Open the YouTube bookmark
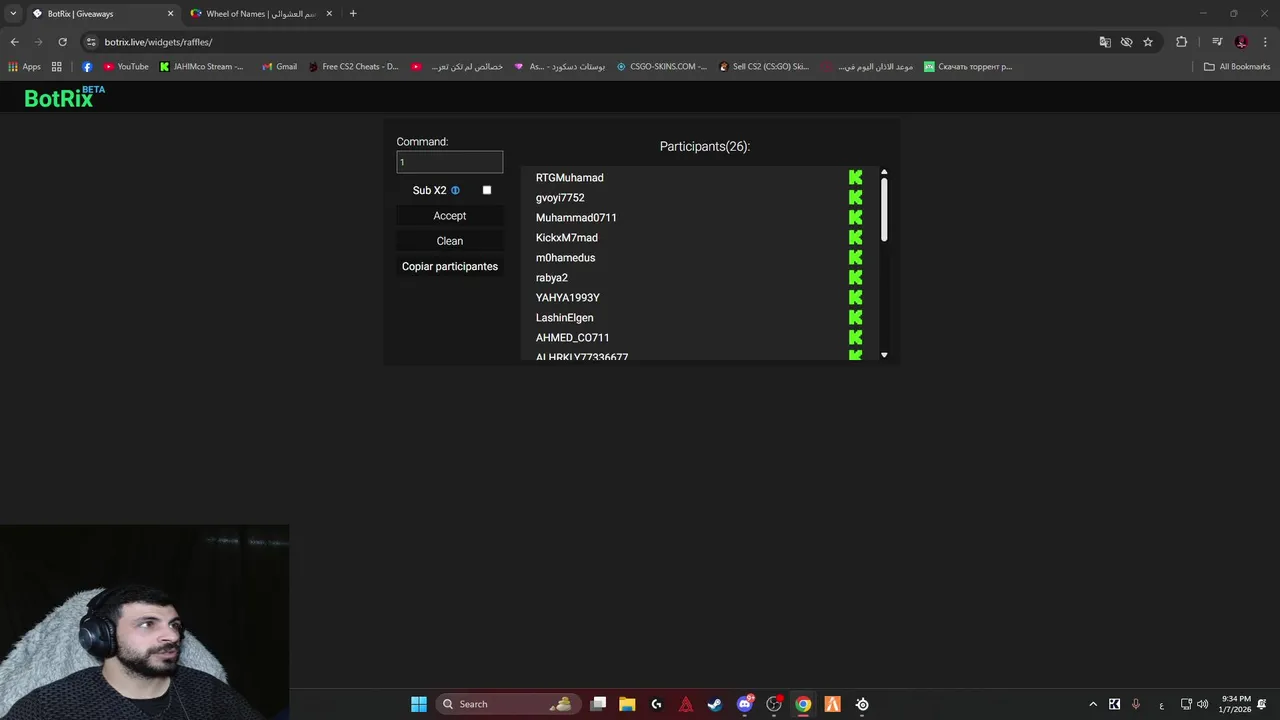Viewport: 1280px width, 720px height. (x=126, y=67)
